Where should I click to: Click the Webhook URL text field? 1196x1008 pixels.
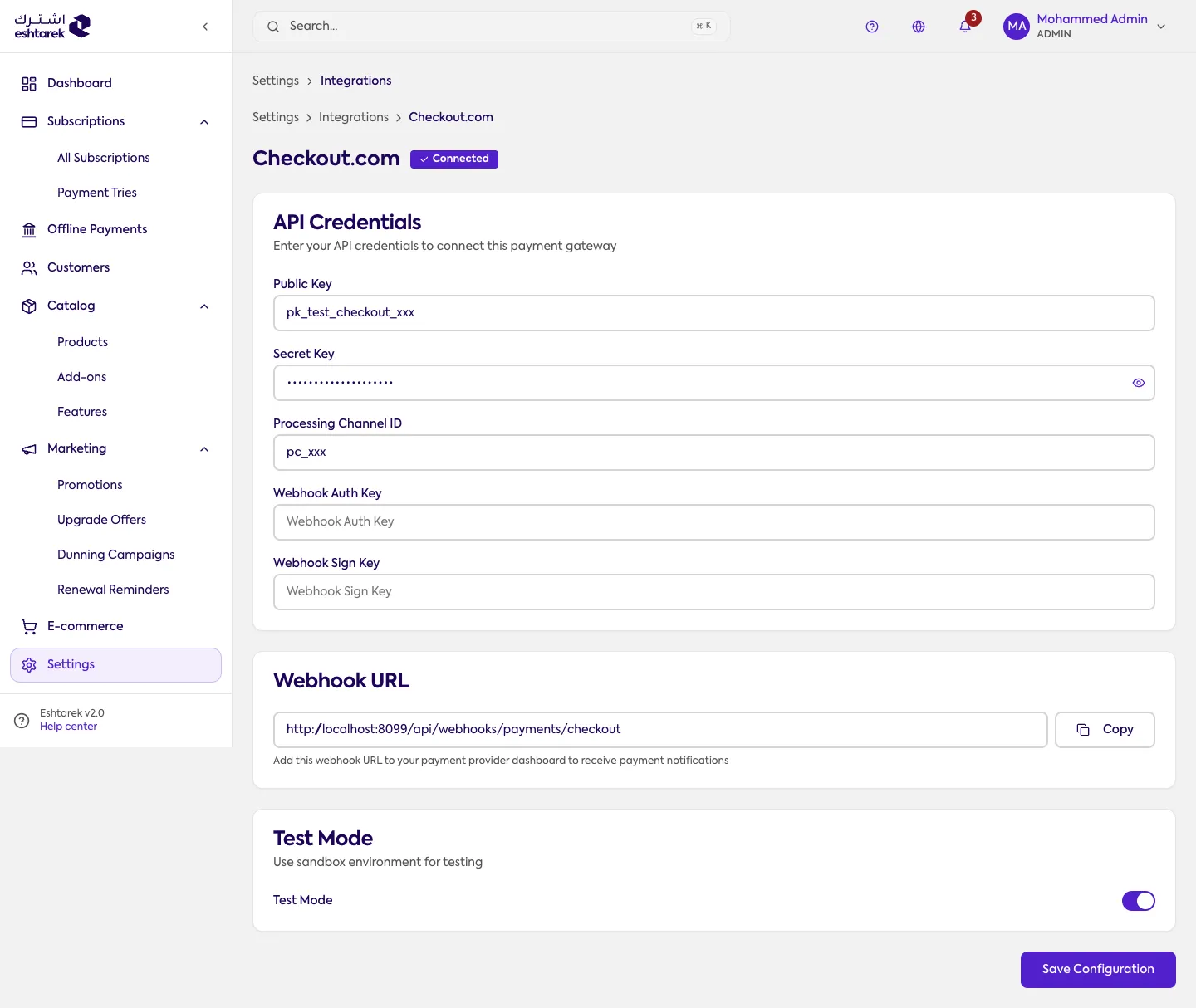point(660,730)
